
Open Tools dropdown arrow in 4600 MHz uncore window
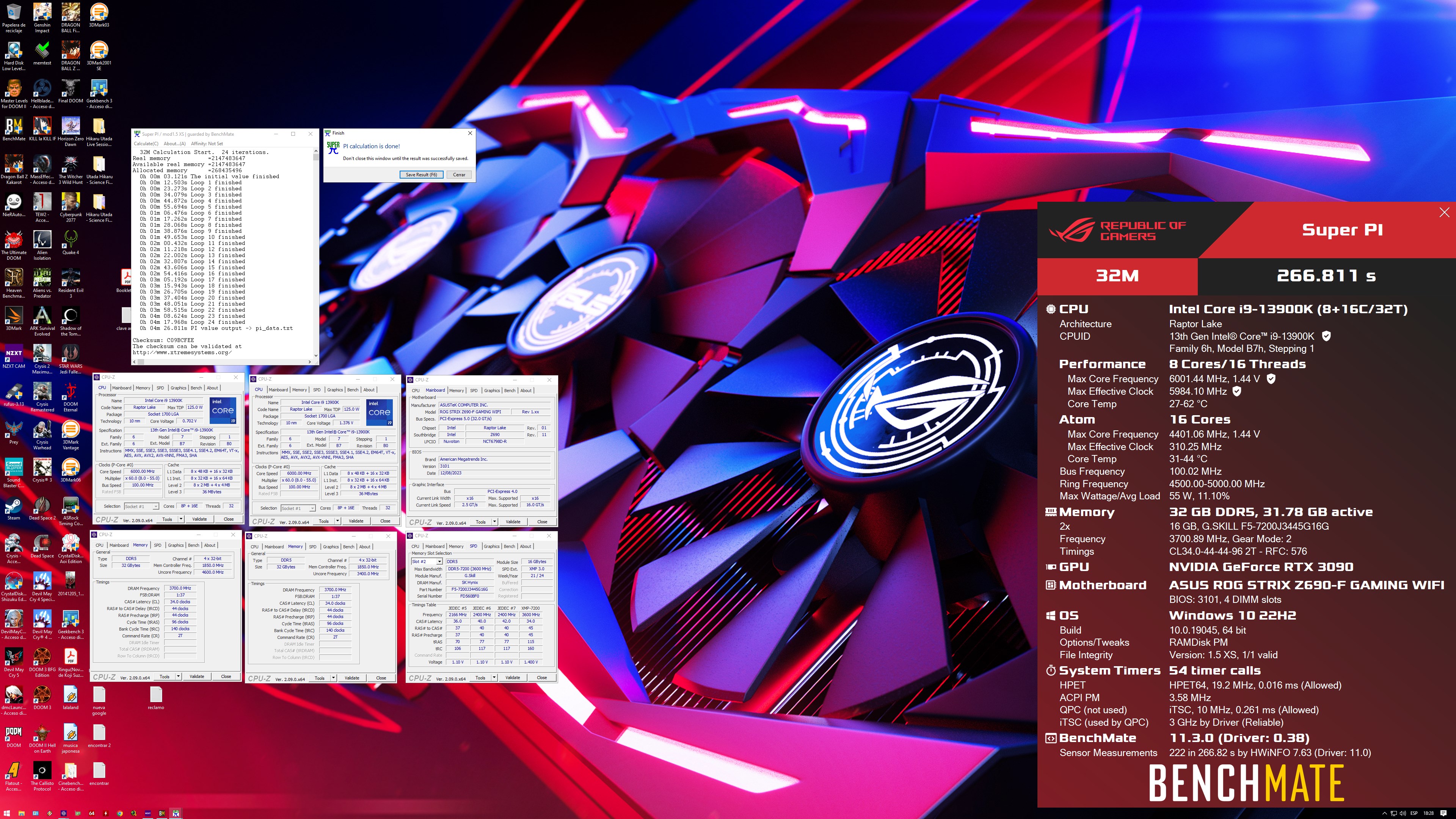click(x=179, y=676)
